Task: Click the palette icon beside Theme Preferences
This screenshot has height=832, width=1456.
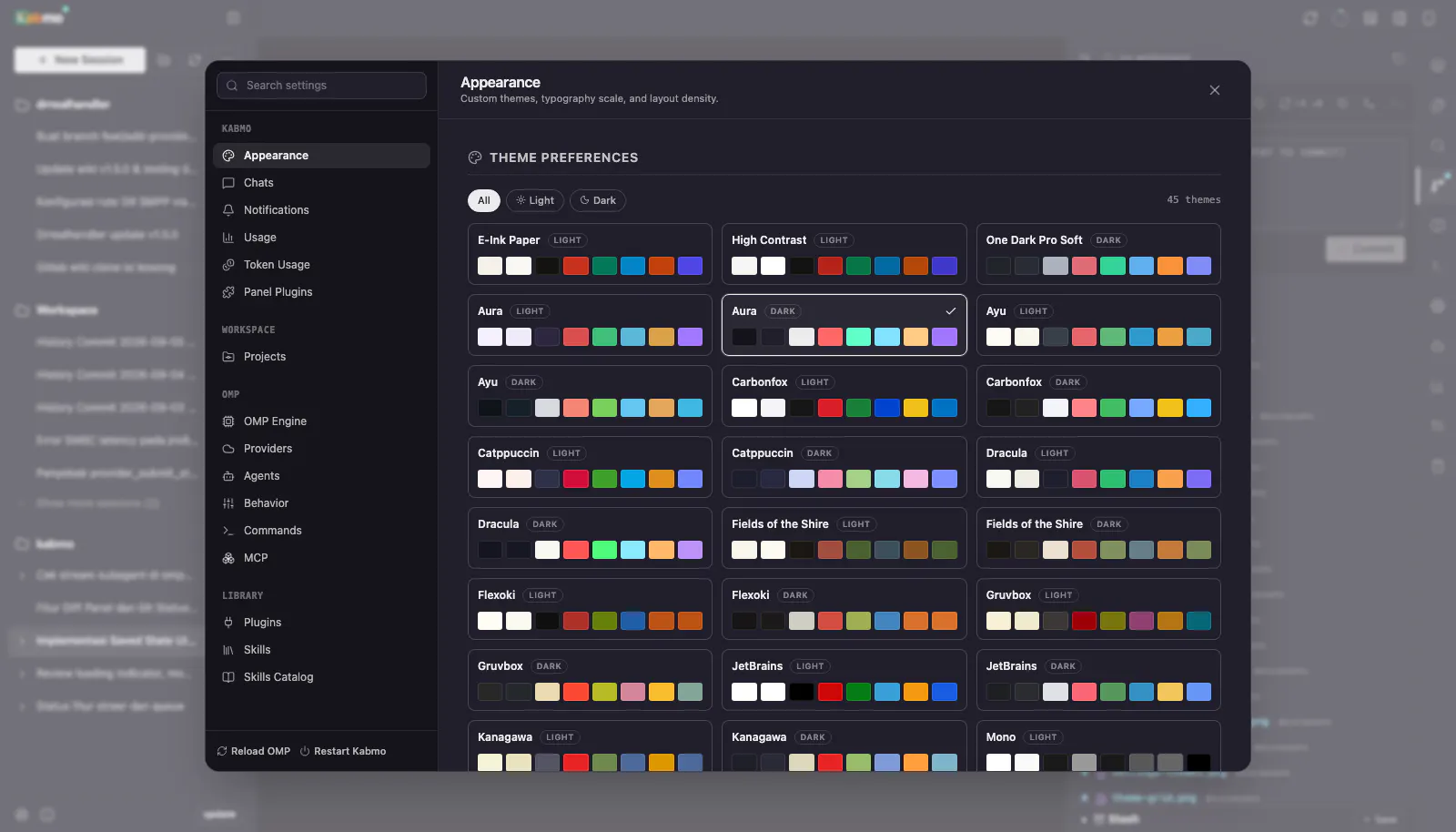Action: pyautogui.click(x=474, y=157)
